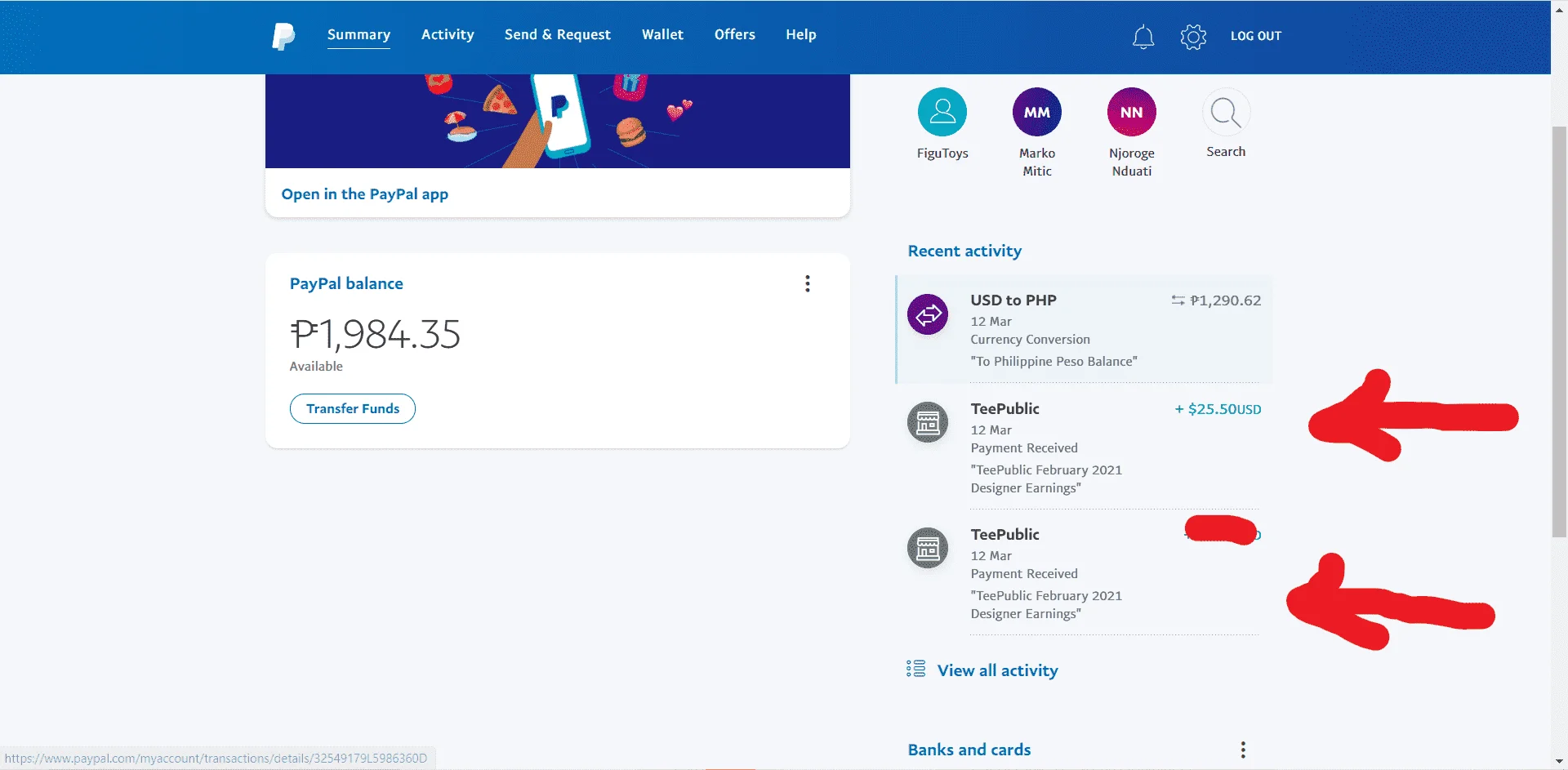Image resolution: width=1568 pixels, height=770 pixels.
Task: Click the LOG OUT link
Action: point(1256,36)
